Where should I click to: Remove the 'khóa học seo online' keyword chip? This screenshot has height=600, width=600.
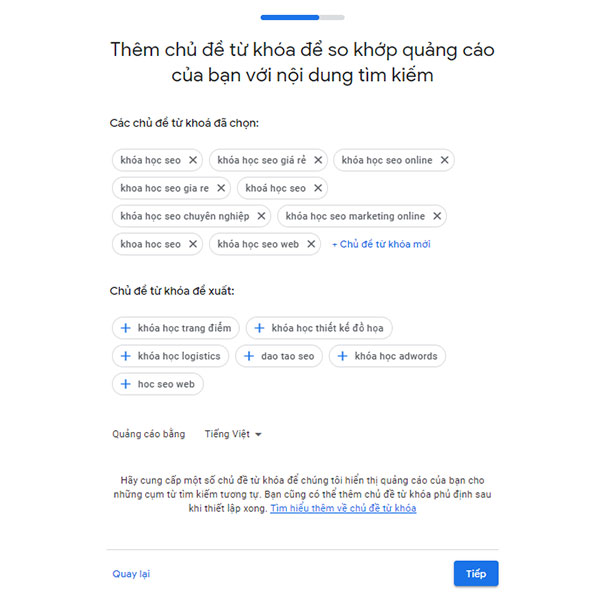[444, 160]
